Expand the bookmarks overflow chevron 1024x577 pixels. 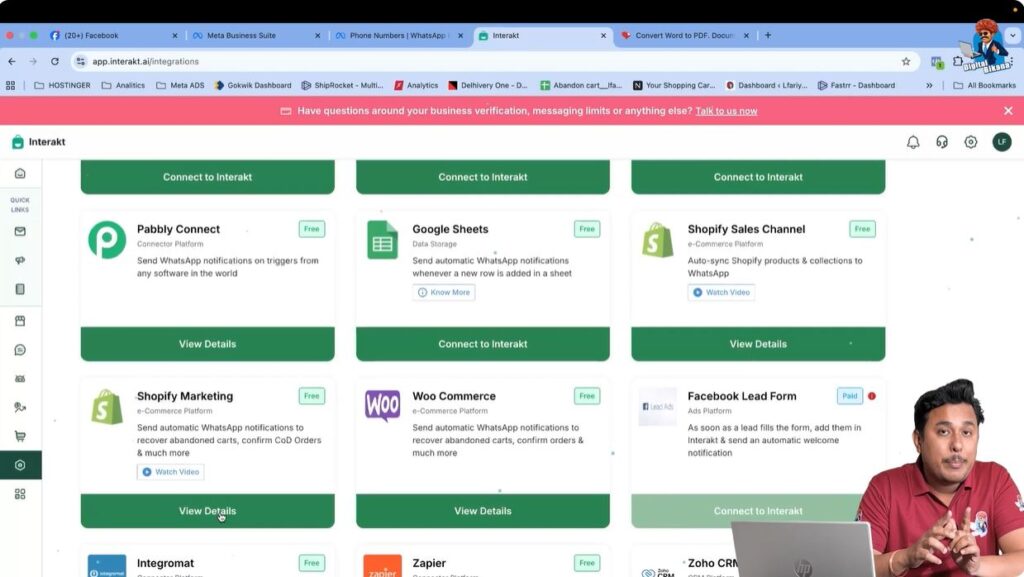tap(930, 85)
